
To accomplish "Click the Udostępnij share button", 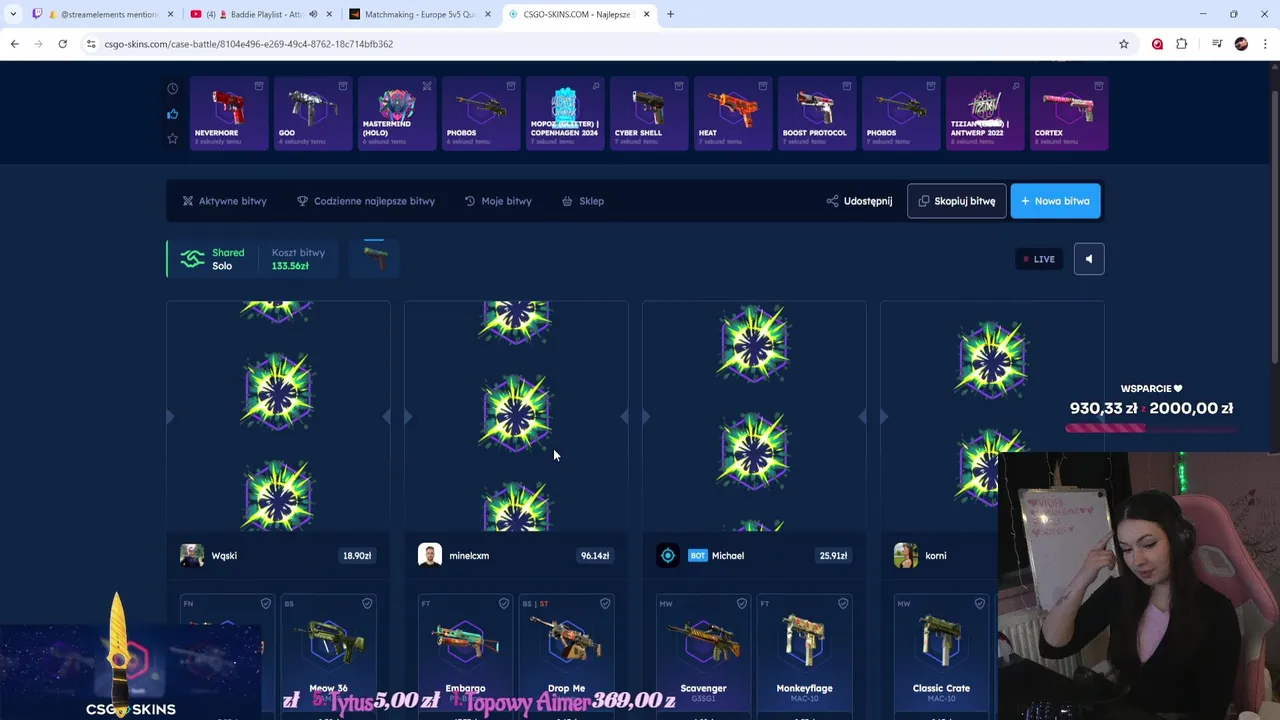I will (x=859, y=201).
